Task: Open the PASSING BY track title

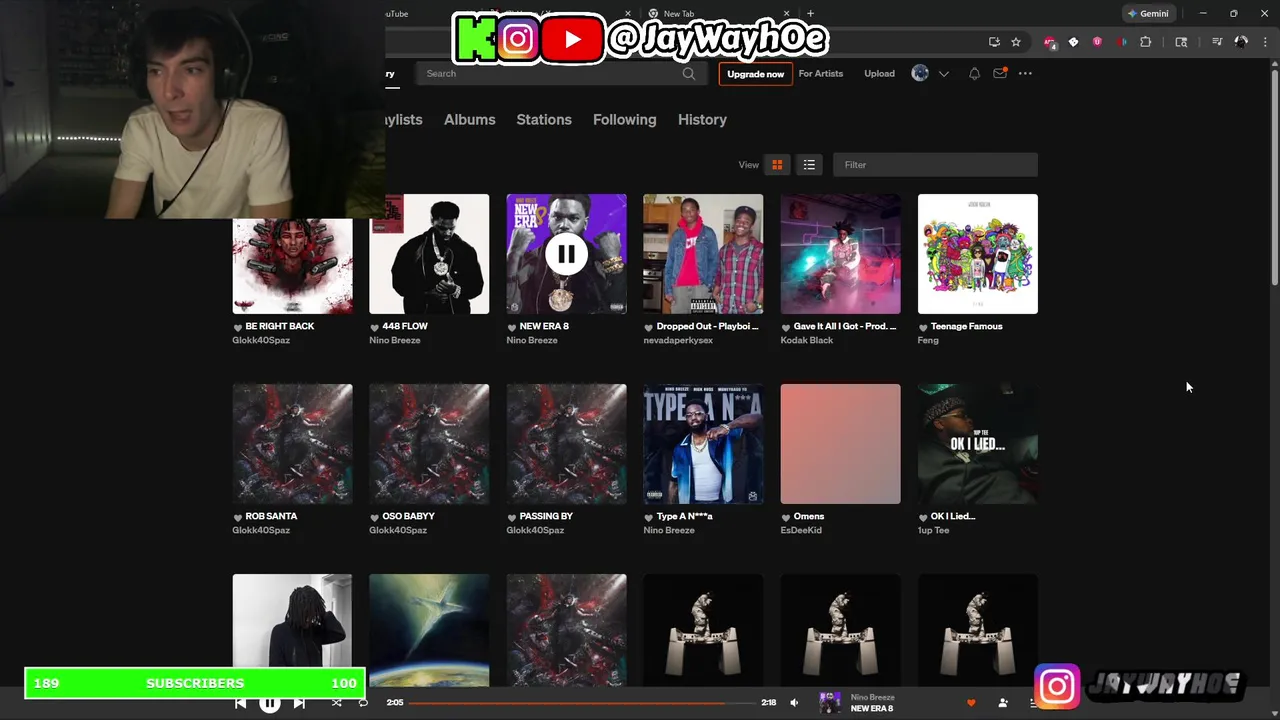Action: point(546,517)
